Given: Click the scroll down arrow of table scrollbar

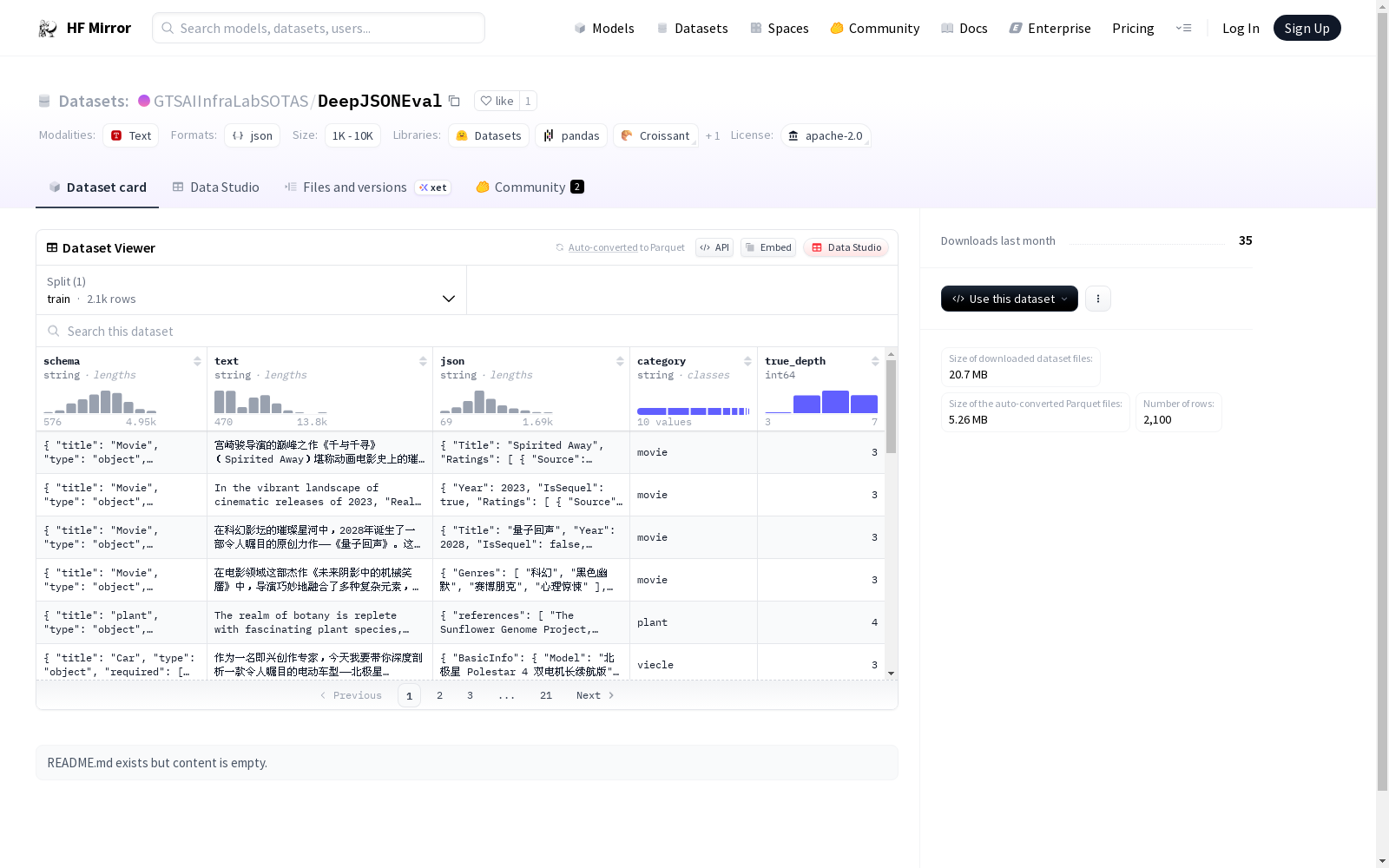Looking at the screenshot, I should pos(891,674).
